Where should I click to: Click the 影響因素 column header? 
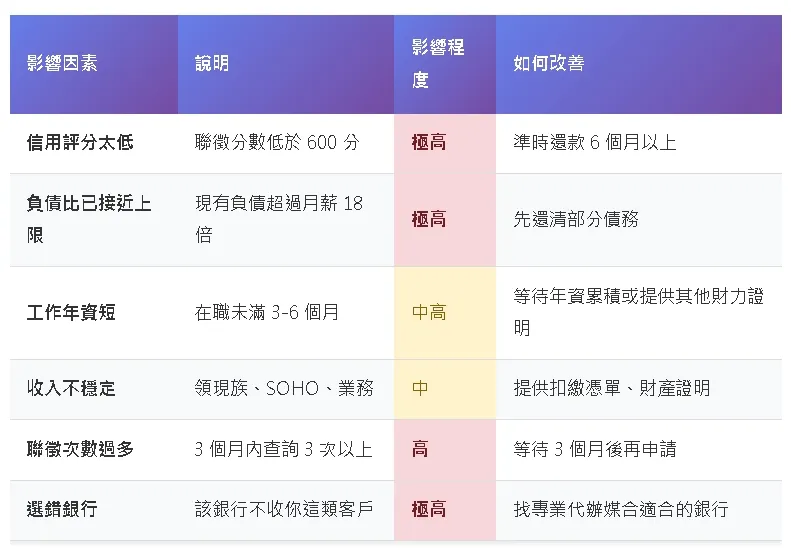[62, 64]
